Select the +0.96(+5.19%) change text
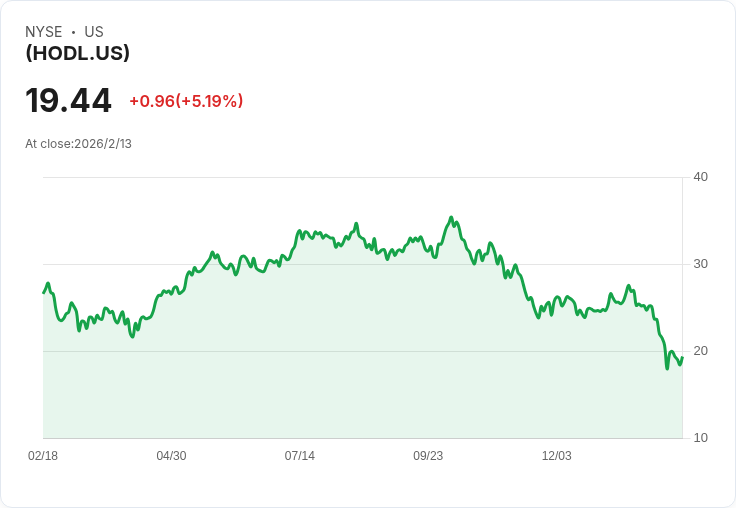 [186, 101]
